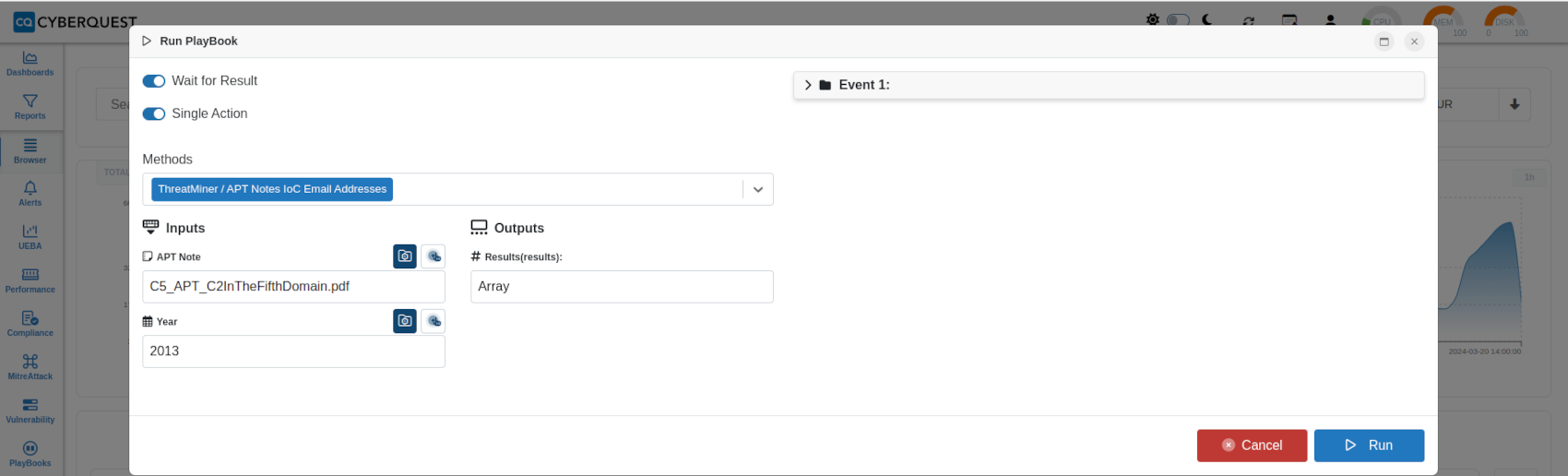Open the UEBA sidebar item
This screenshot has width=1568, height=476.
[30, 237]
